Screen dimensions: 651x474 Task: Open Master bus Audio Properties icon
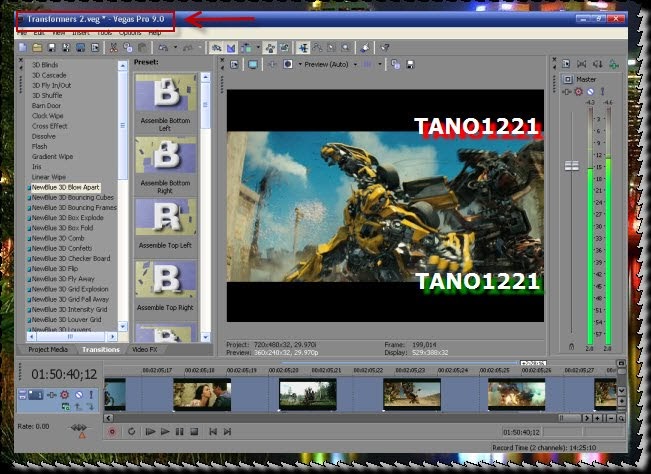566,64
